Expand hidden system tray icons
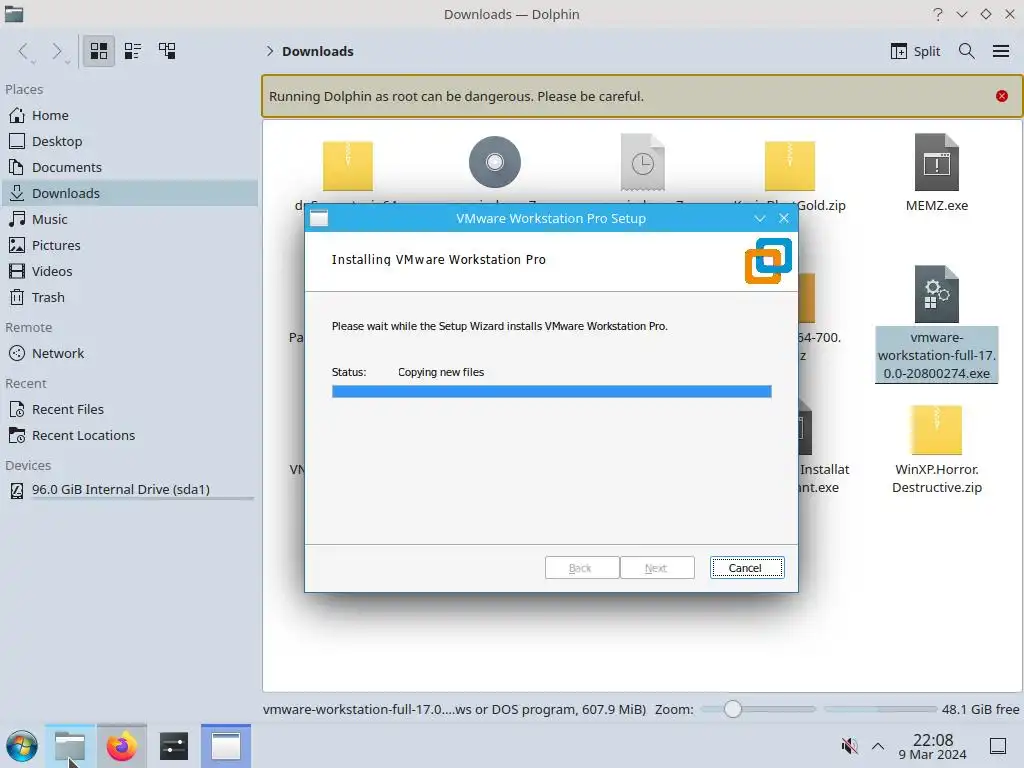Screen dimensions: 1024x768 click(878, 746)
